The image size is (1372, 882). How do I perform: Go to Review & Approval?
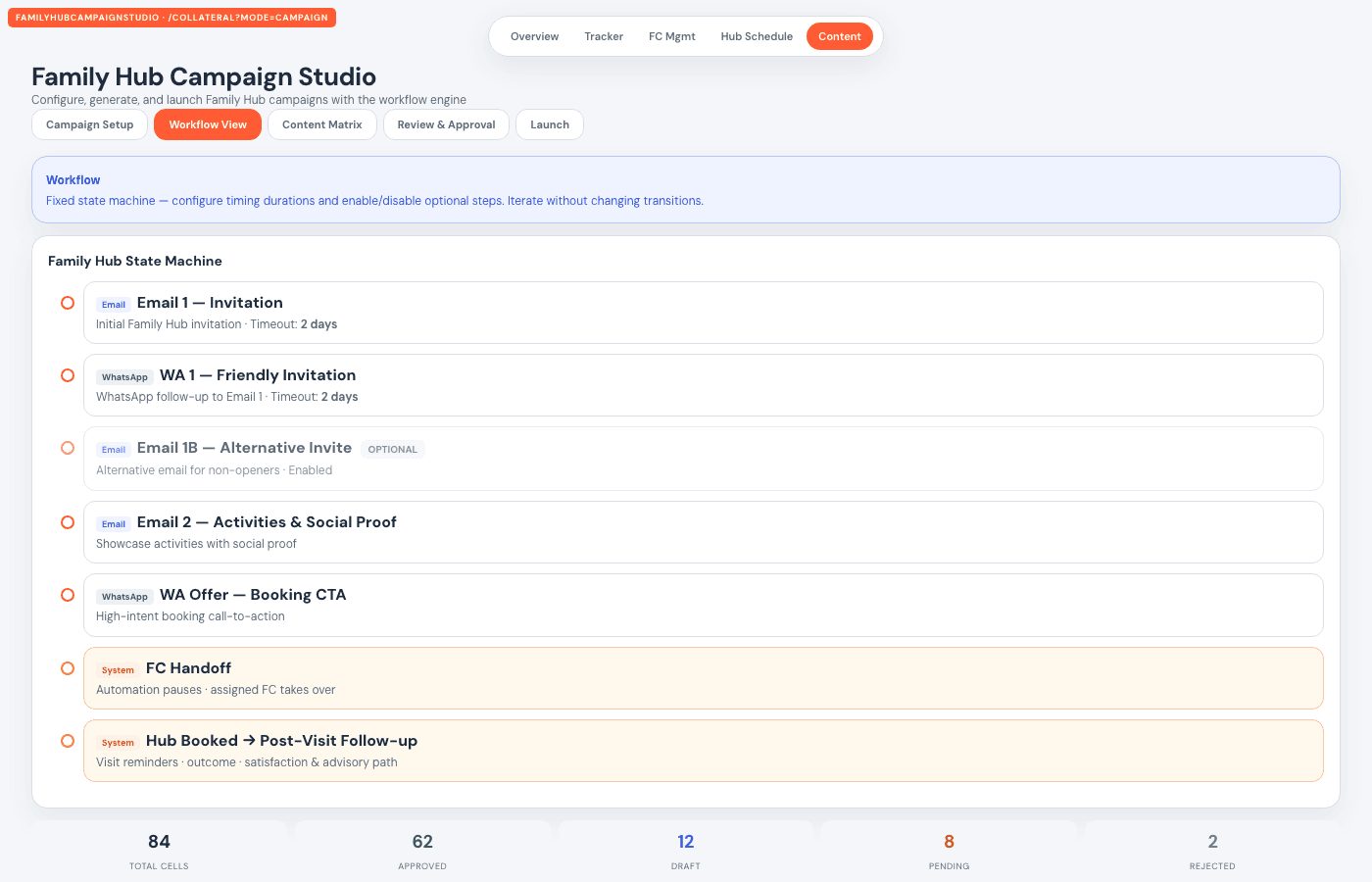point(446,124)
